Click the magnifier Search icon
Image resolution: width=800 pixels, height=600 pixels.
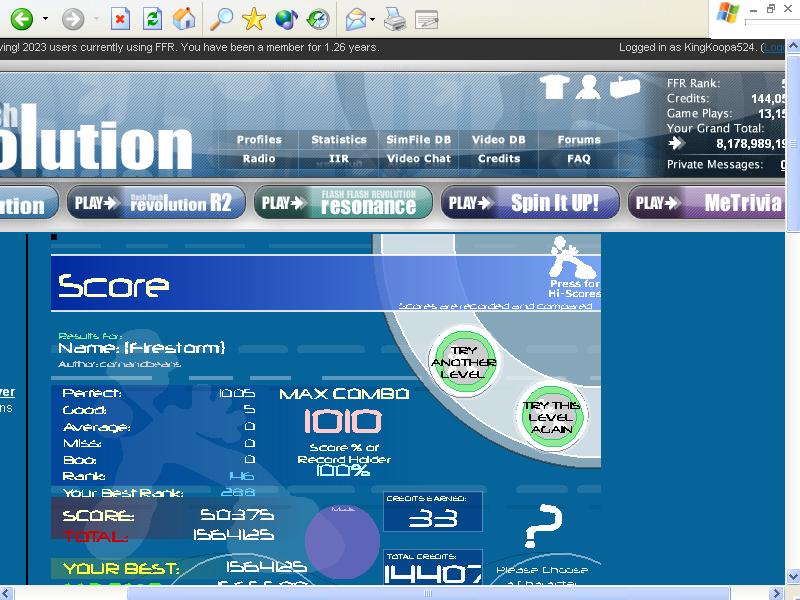(x=221, y=19)
